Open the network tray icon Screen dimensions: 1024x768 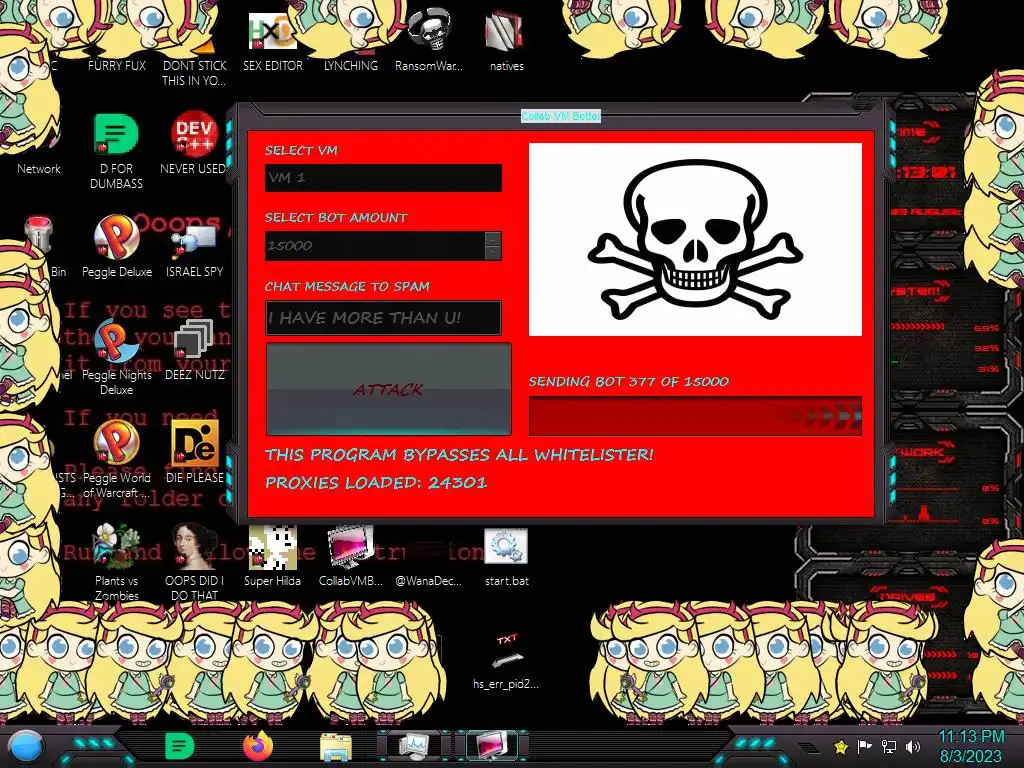[x=889, y=747]
